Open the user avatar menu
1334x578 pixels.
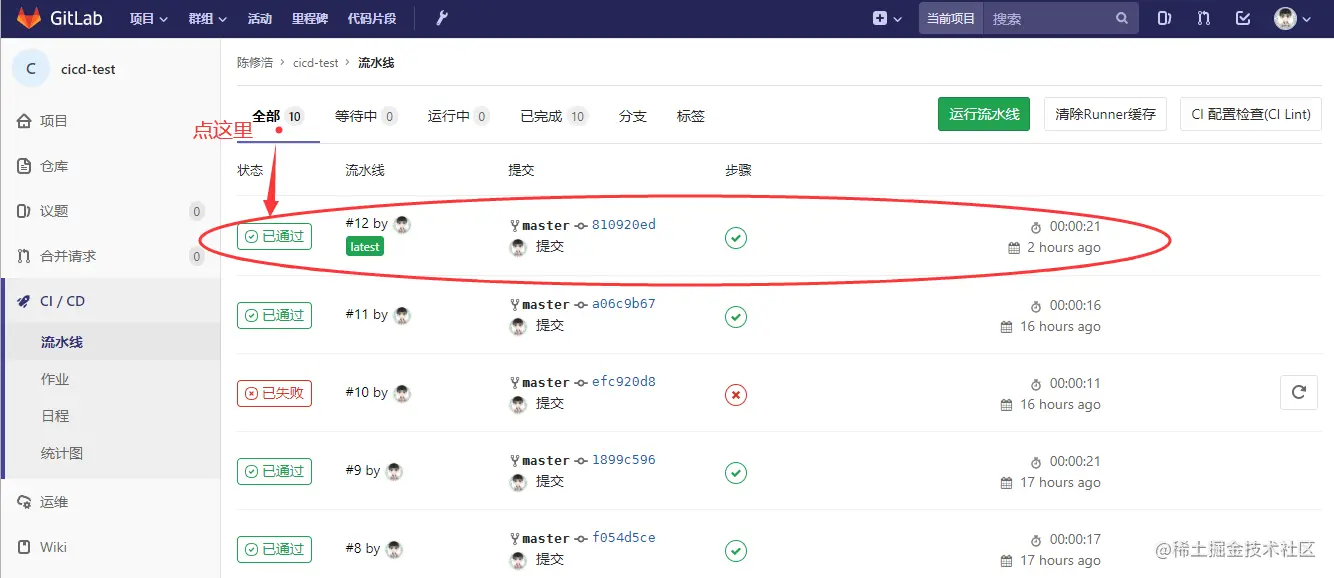pyautogui.click(x=1292, y=18)
